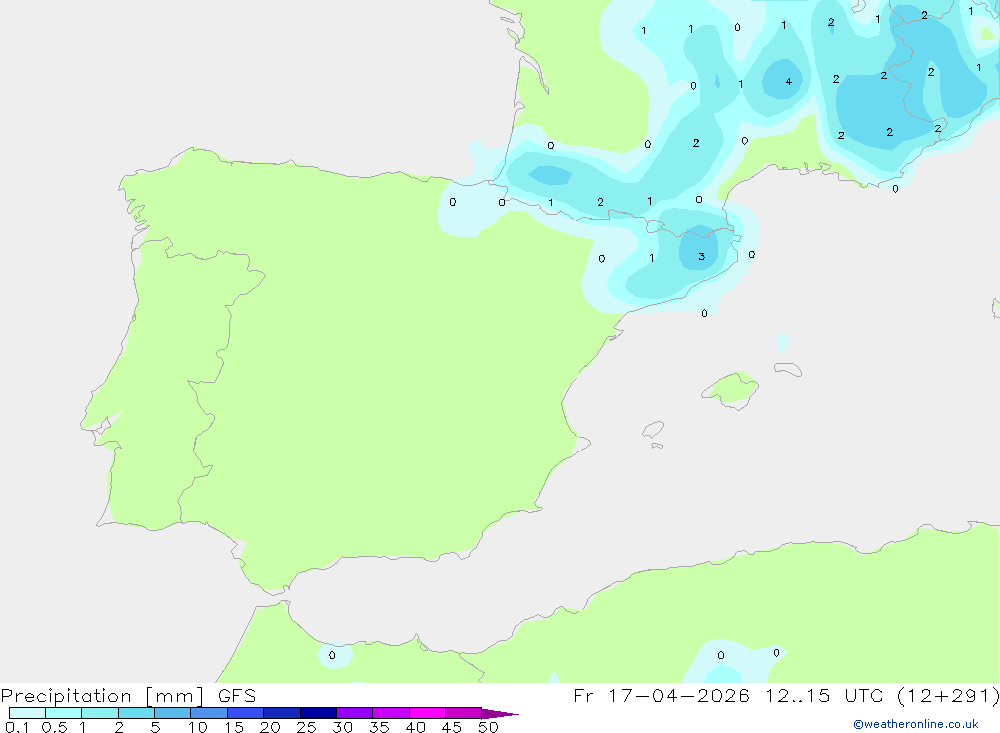Click the '0.1' legend label
Viewport: 1000px width, 733px height.
tap(17, 727)
